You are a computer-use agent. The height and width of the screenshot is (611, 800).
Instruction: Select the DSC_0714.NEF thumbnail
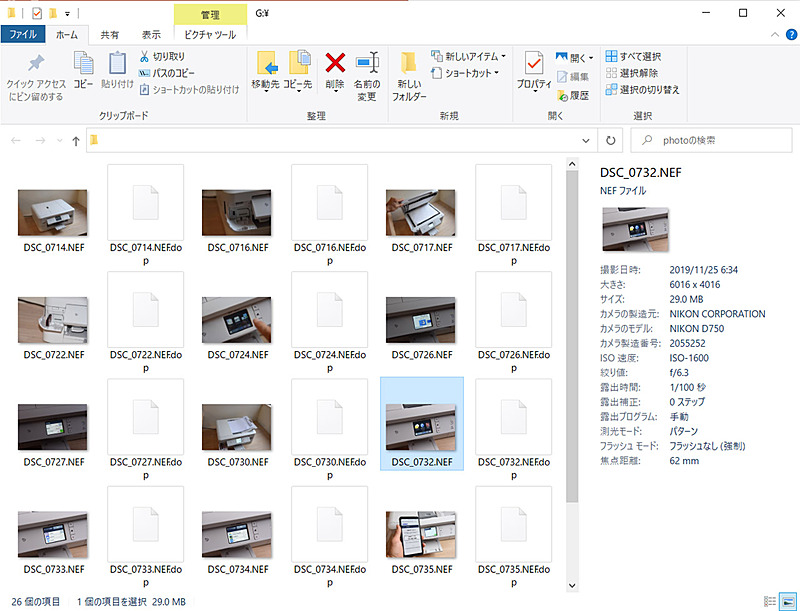pos(52,210)
